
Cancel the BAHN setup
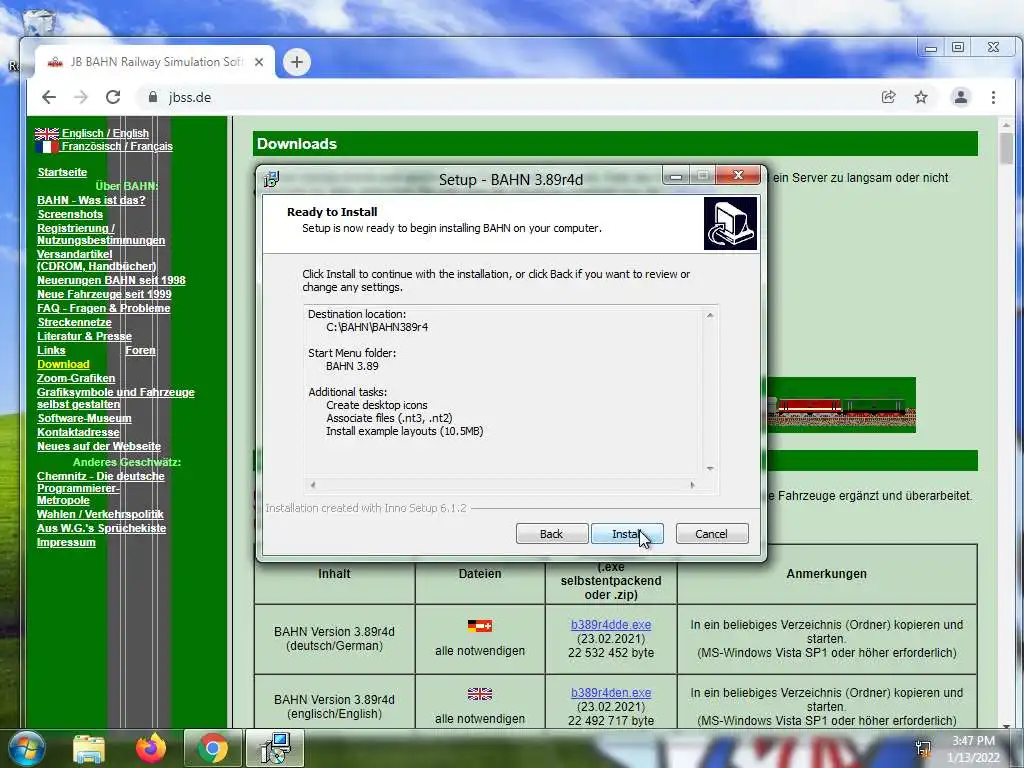tap(711, 534)
